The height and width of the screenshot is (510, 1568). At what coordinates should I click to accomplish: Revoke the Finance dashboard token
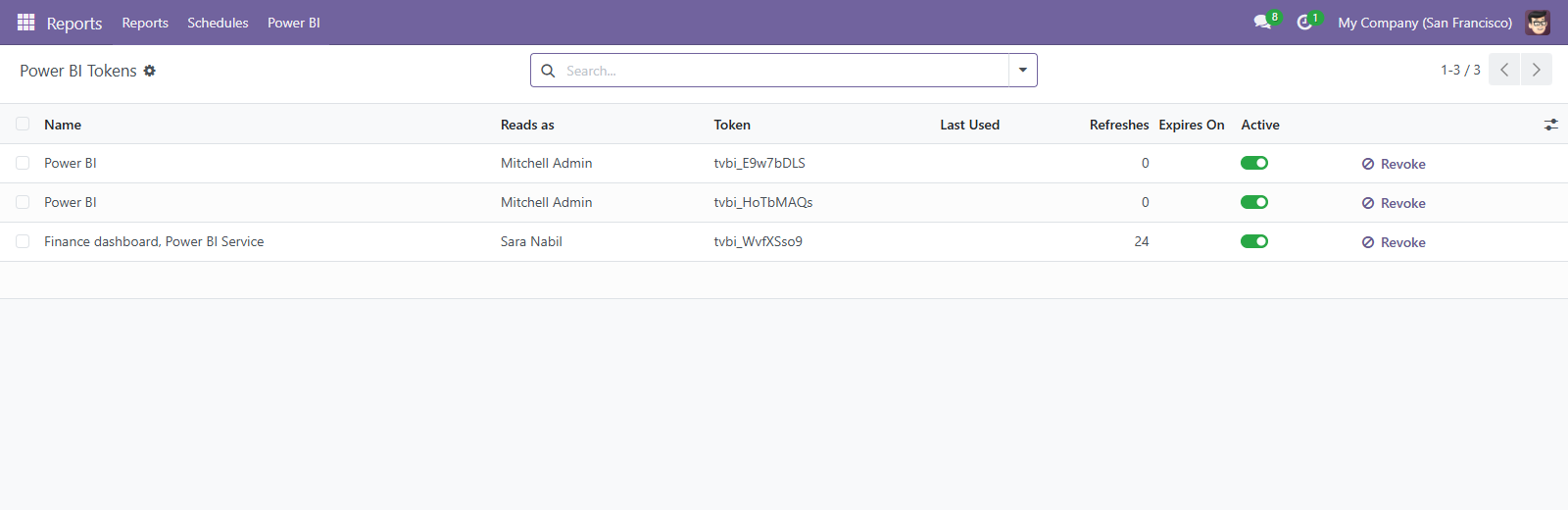coord(1394,242)
